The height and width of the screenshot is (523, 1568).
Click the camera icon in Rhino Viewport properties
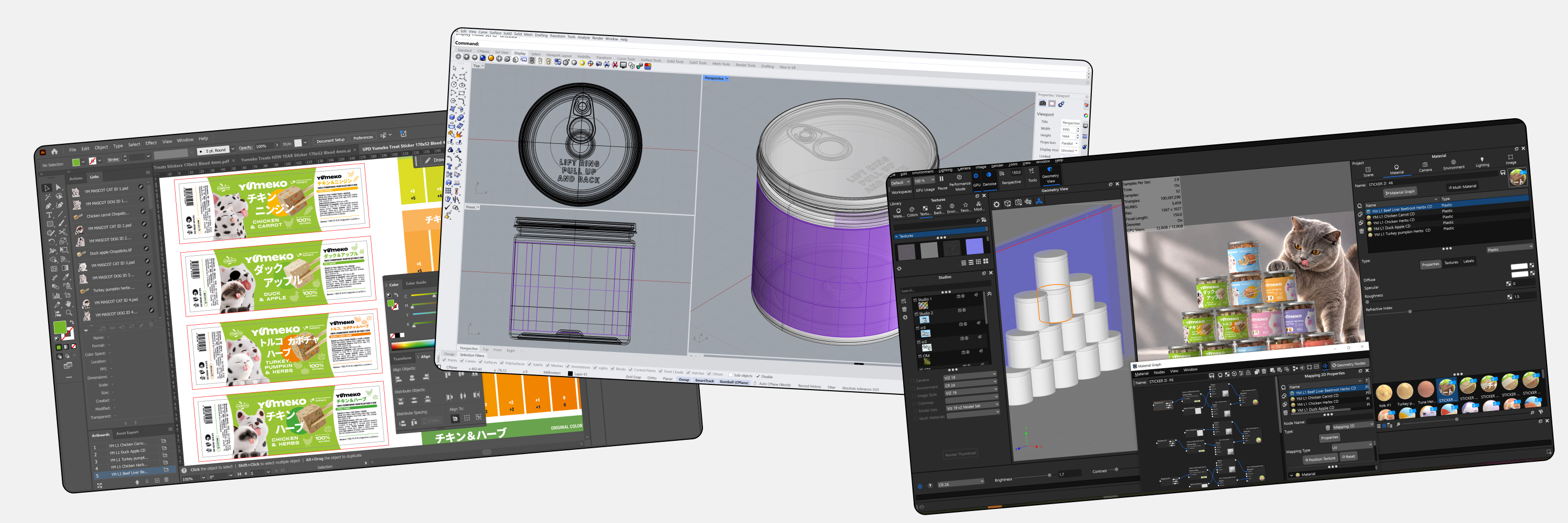(x=1042, y=104)
